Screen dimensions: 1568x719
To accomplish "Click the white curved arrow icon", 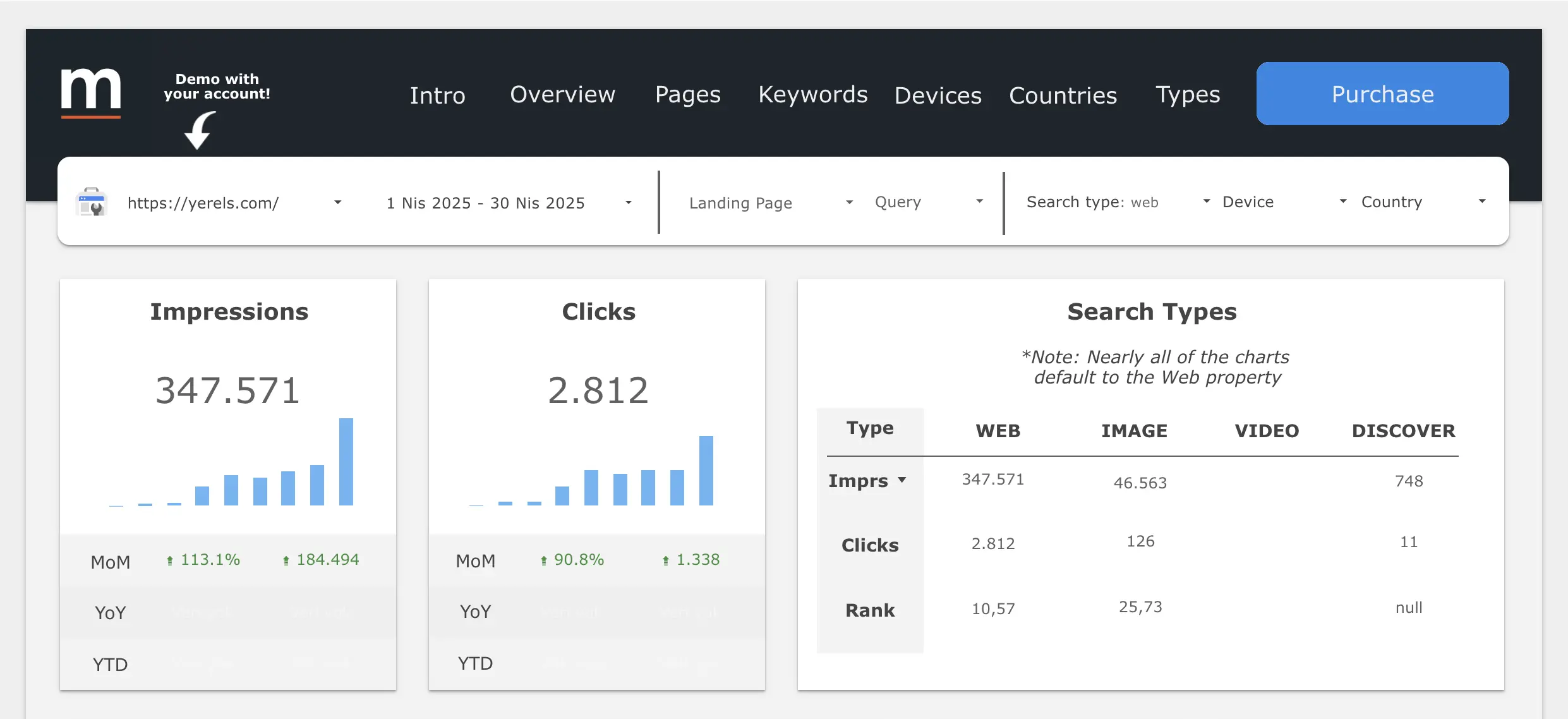I will 200,130.
